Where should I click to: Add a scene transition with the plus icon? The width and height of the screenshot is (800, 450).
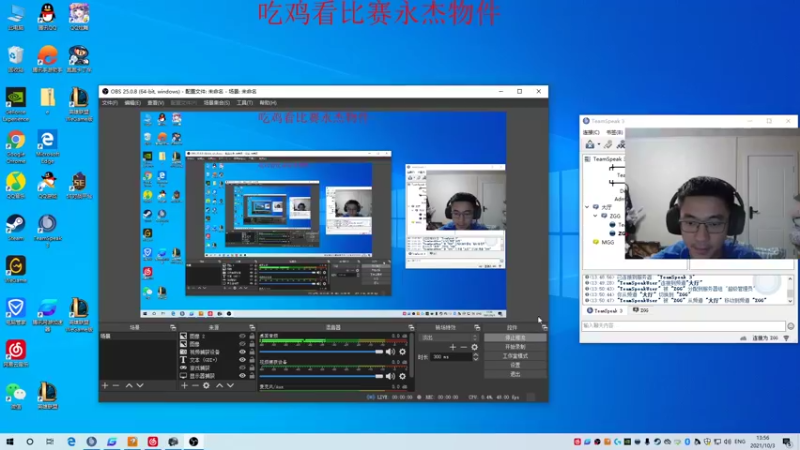click(453, 347)
